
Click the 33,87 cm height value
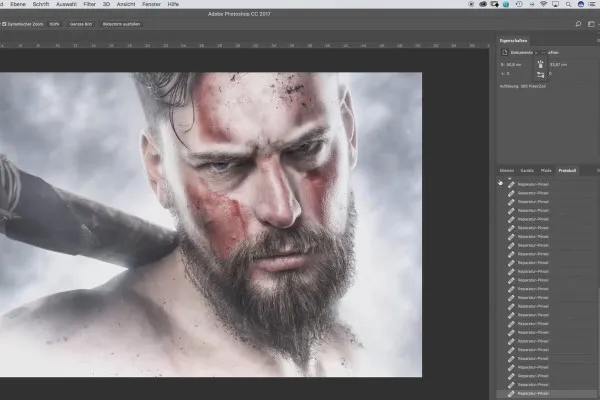(559, 65)
